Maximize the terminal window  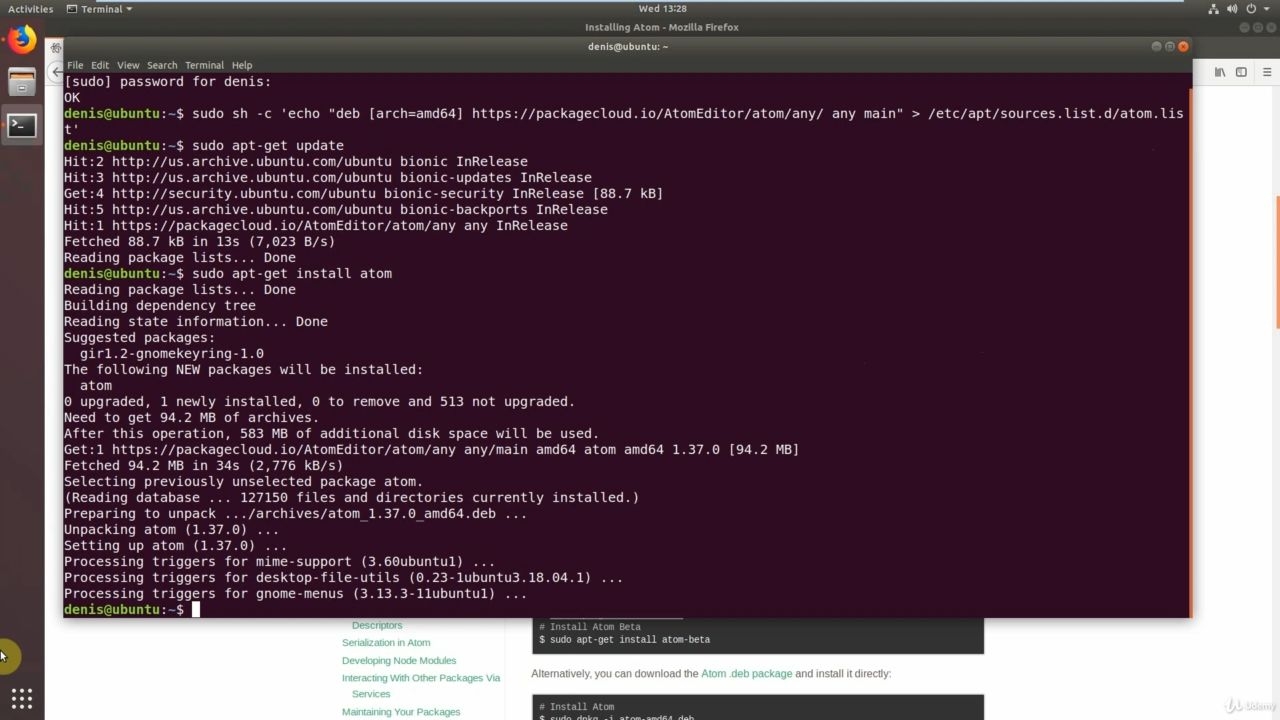coord(1170,46)
